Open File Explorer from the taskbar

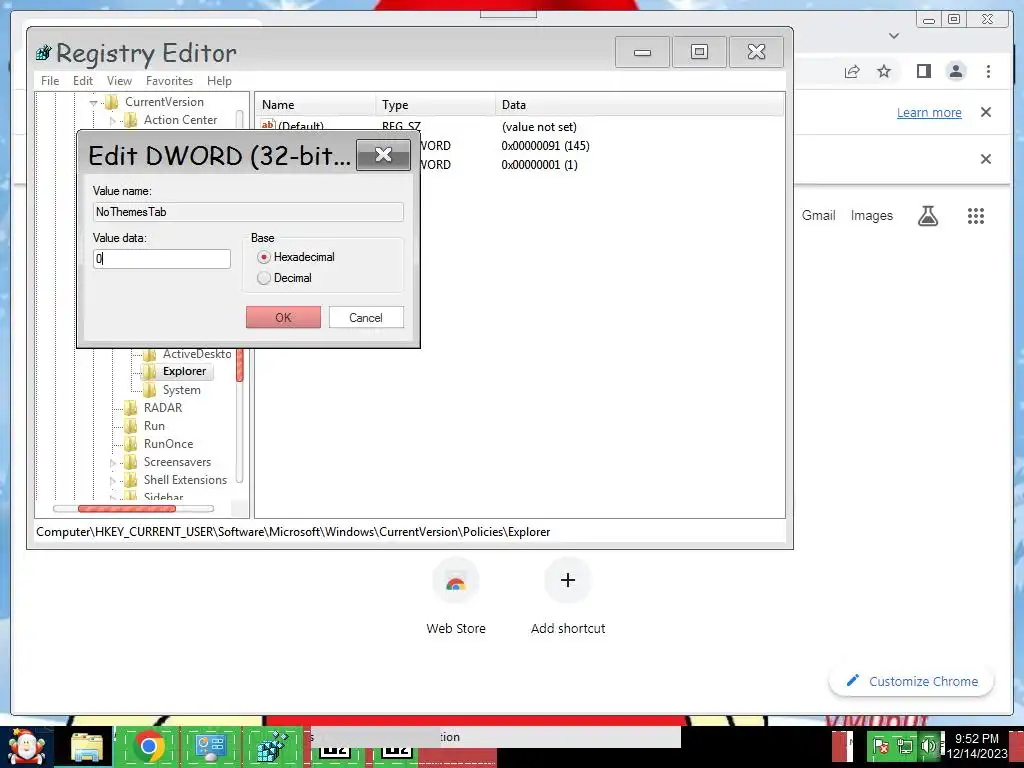(x=87, y=747)
